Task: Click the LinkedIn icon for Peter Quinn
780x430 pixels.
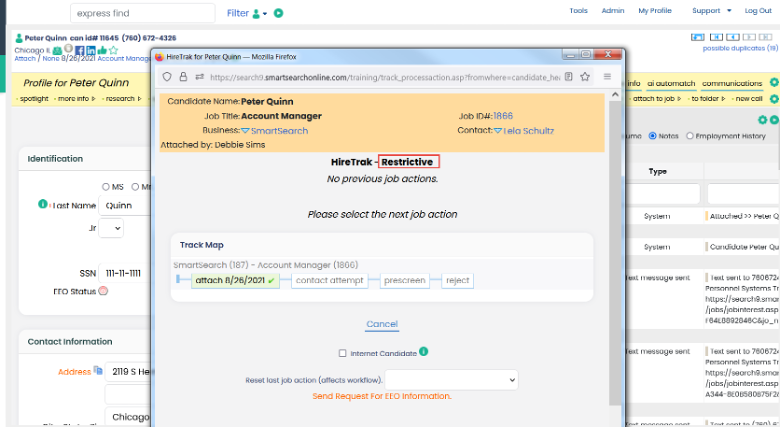Action: (90, 50)
